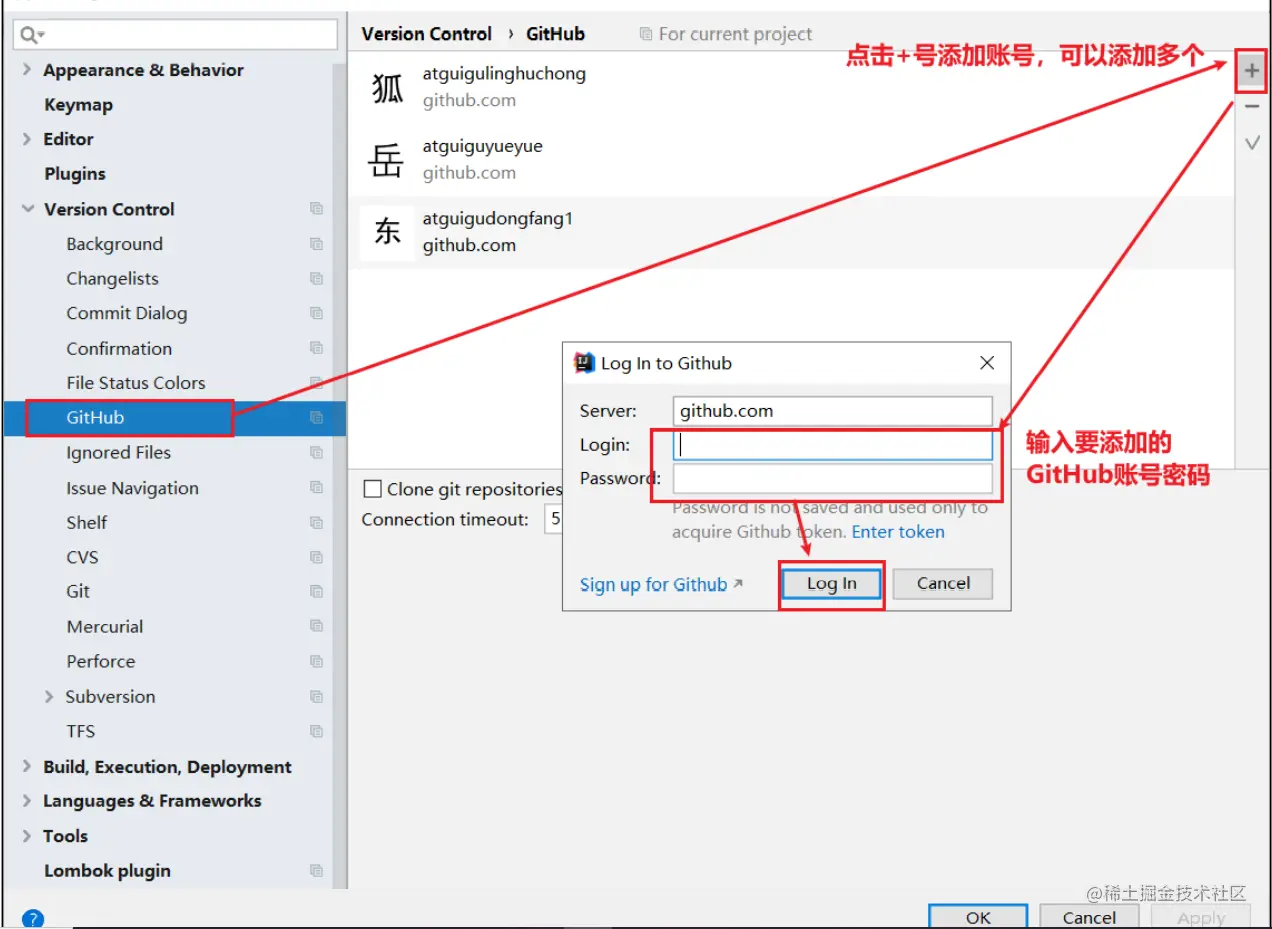1272x929 pixels.
Task: Open Ignored Files settings page
Action: [119, 453]
